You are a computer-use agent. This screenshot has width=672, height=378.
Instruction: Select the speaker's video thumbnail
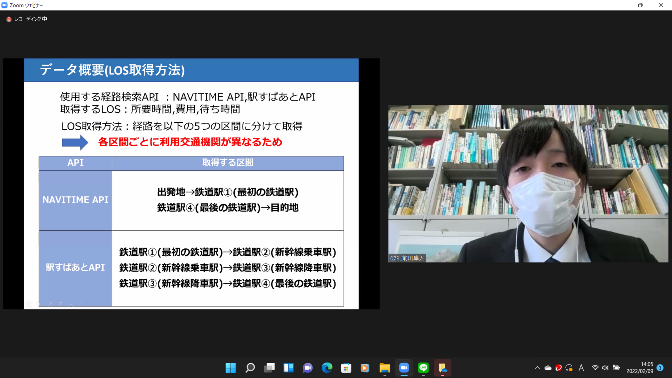tap(528, 183)
